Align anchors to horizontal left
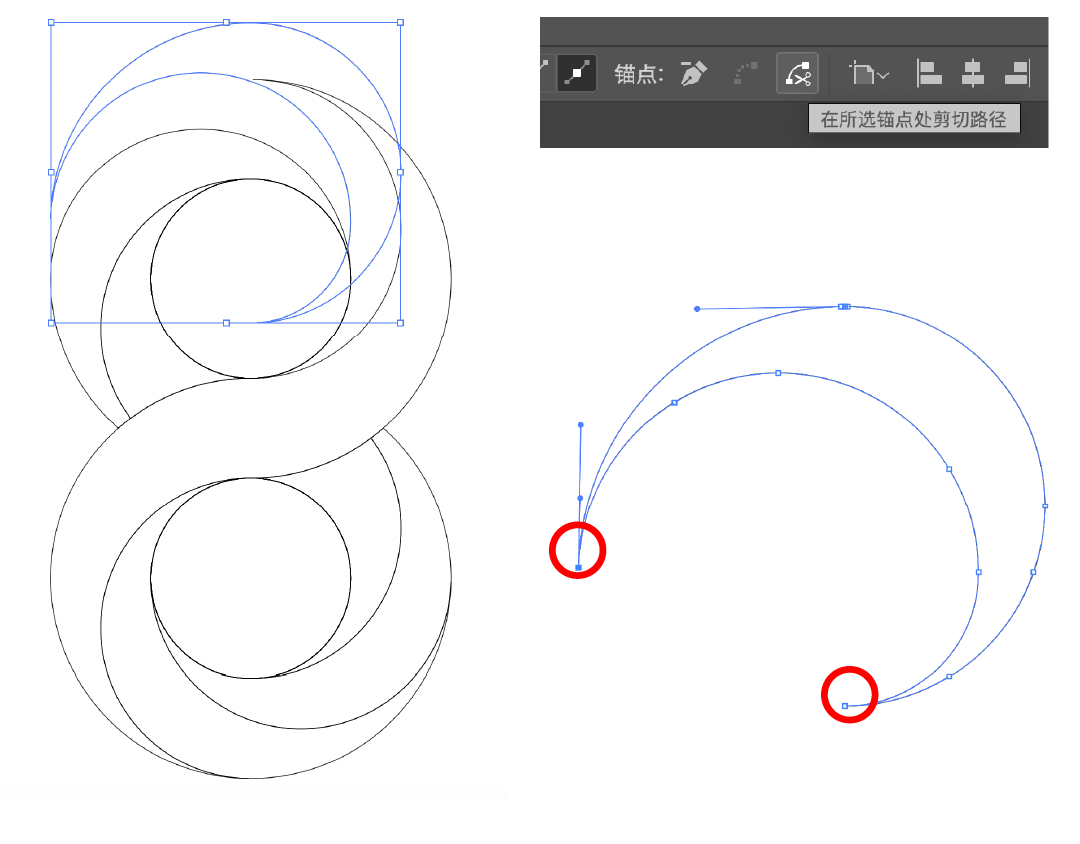Screen dimensions: 1080x844 coord(930,73)
